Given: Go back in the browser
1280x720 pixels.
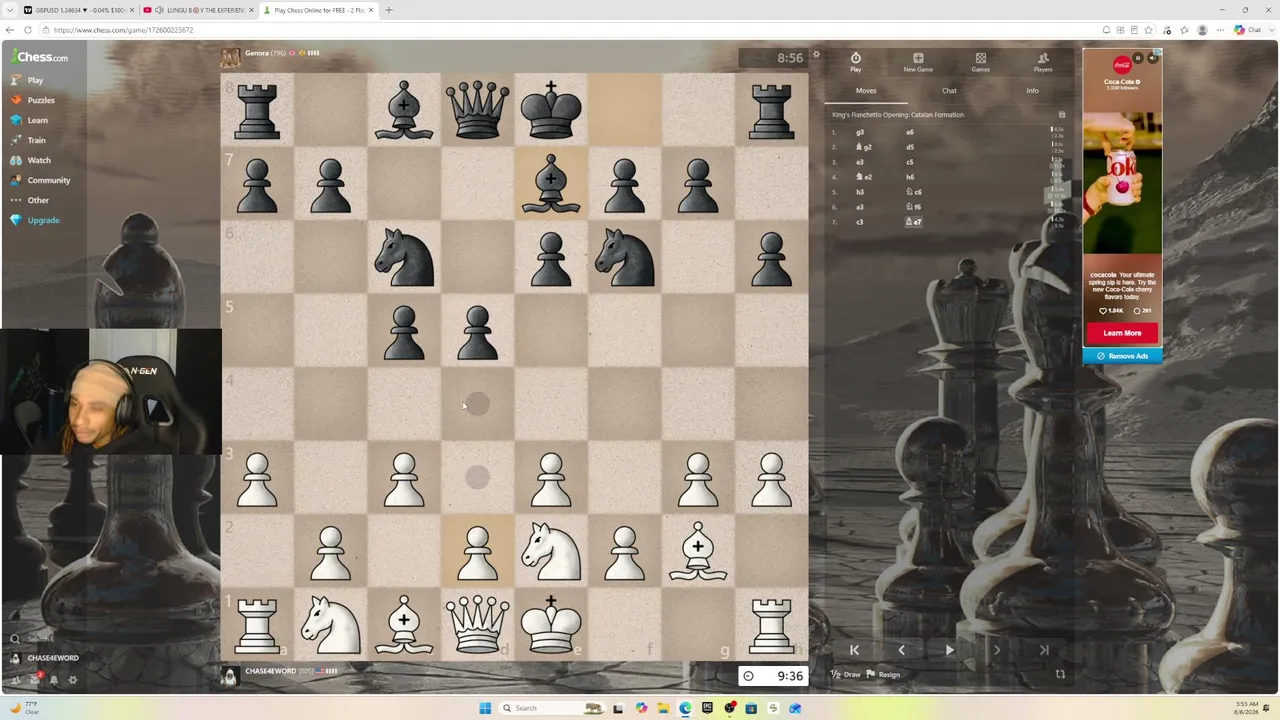Looking at the screenshot, I should pyautogui.click(x=10, y=30).
